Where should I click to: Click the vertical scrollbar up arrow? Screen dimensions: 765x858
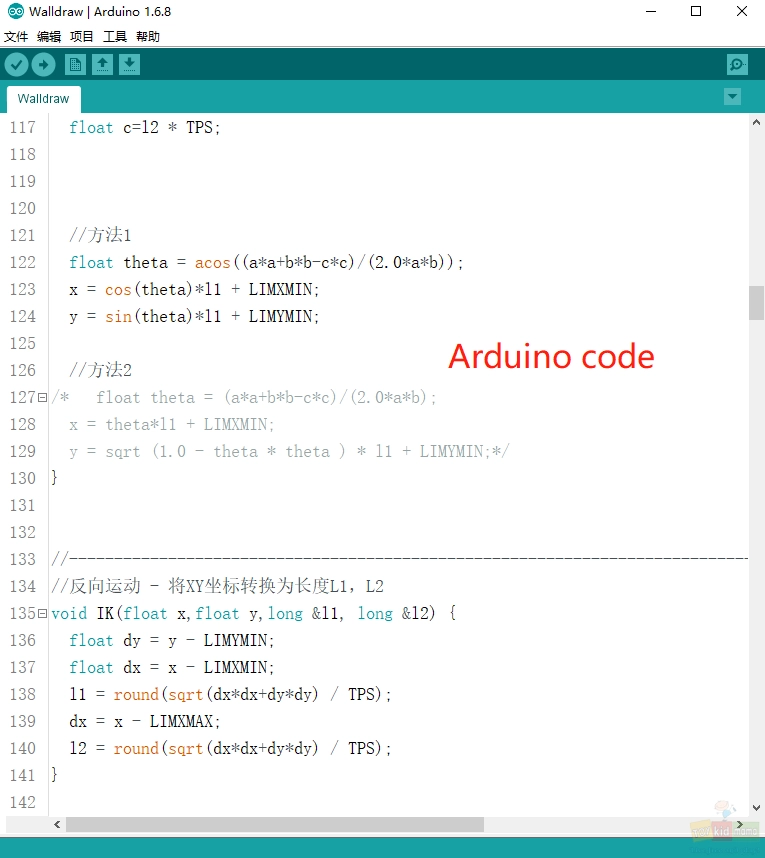pos(756,123)
